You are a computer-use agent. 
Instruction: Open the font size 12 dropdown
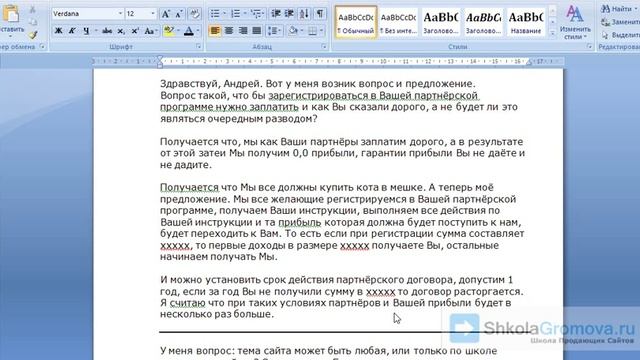[153, 14]
